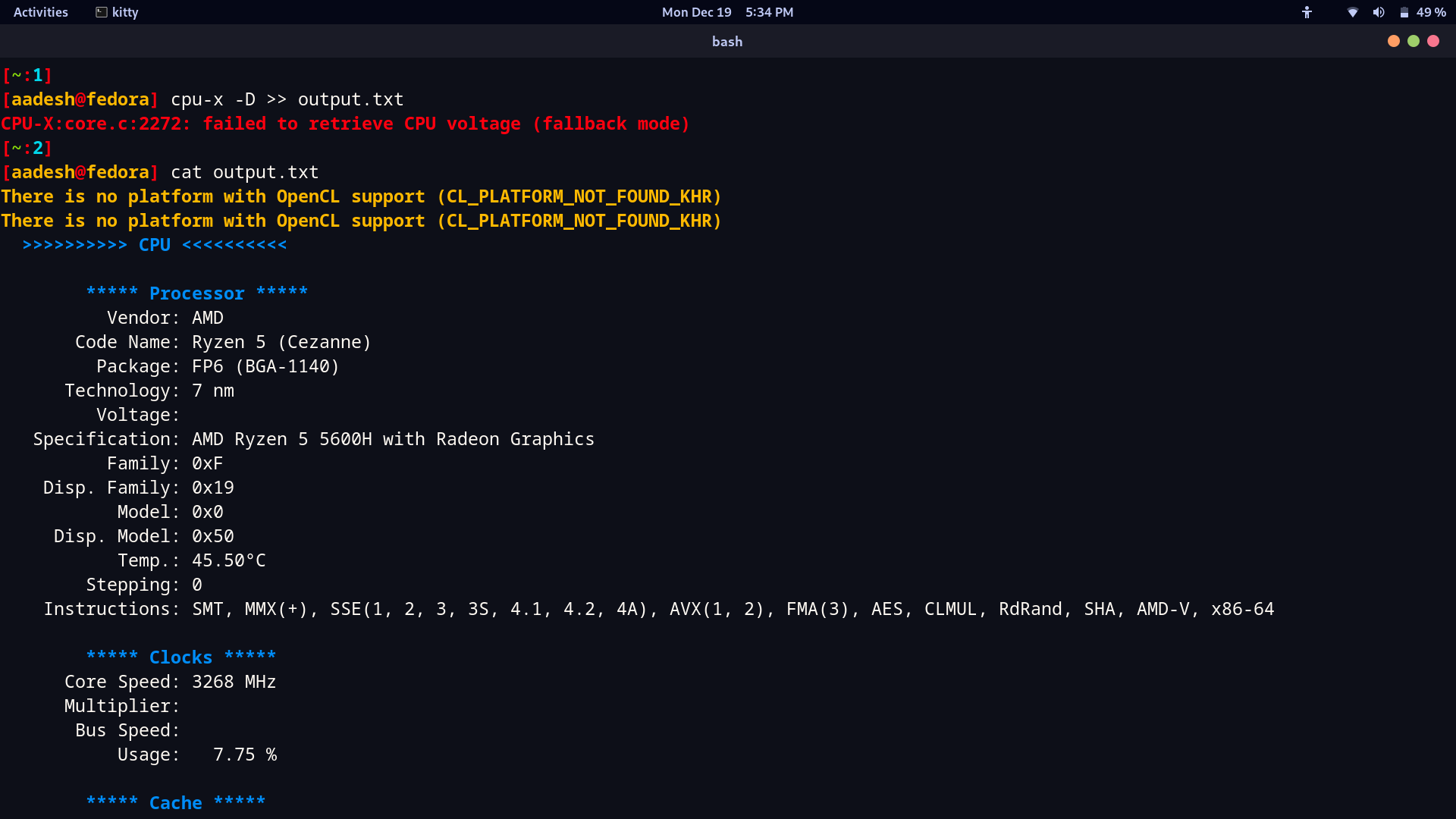The width and height of the screenshot is (1456, 819).
Task: Open the Activities overview
Action: pyautogui.click(x=40, y=12)
